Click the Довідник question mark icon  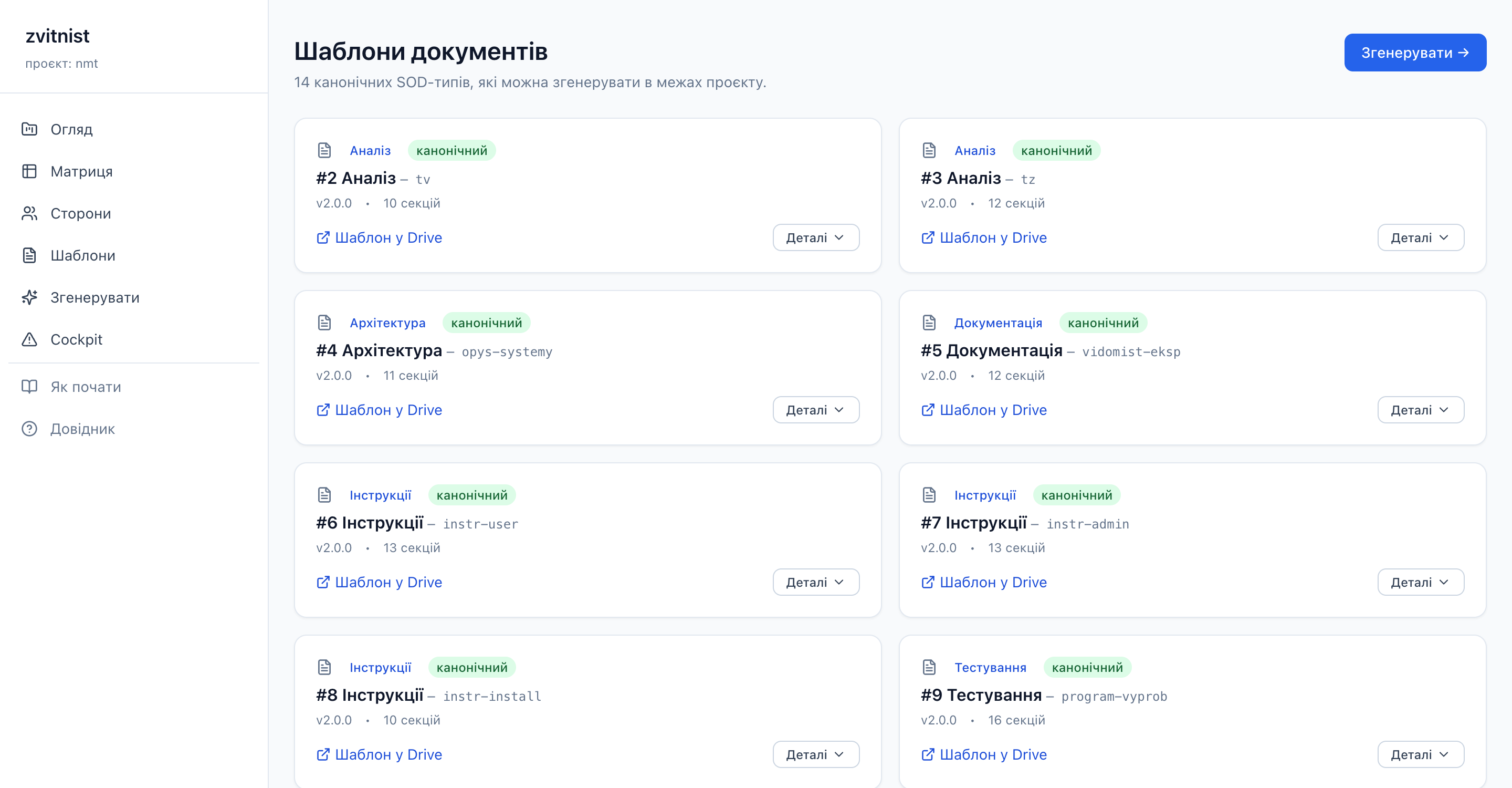[29, 429]
